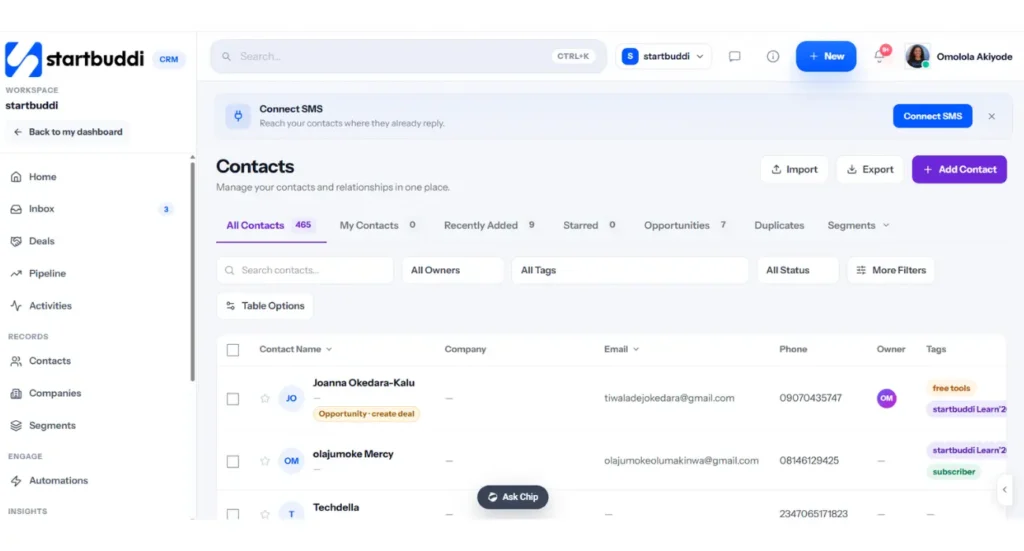
Task: Click Back to my dashboard link
Action: click(x=68, y=132)
